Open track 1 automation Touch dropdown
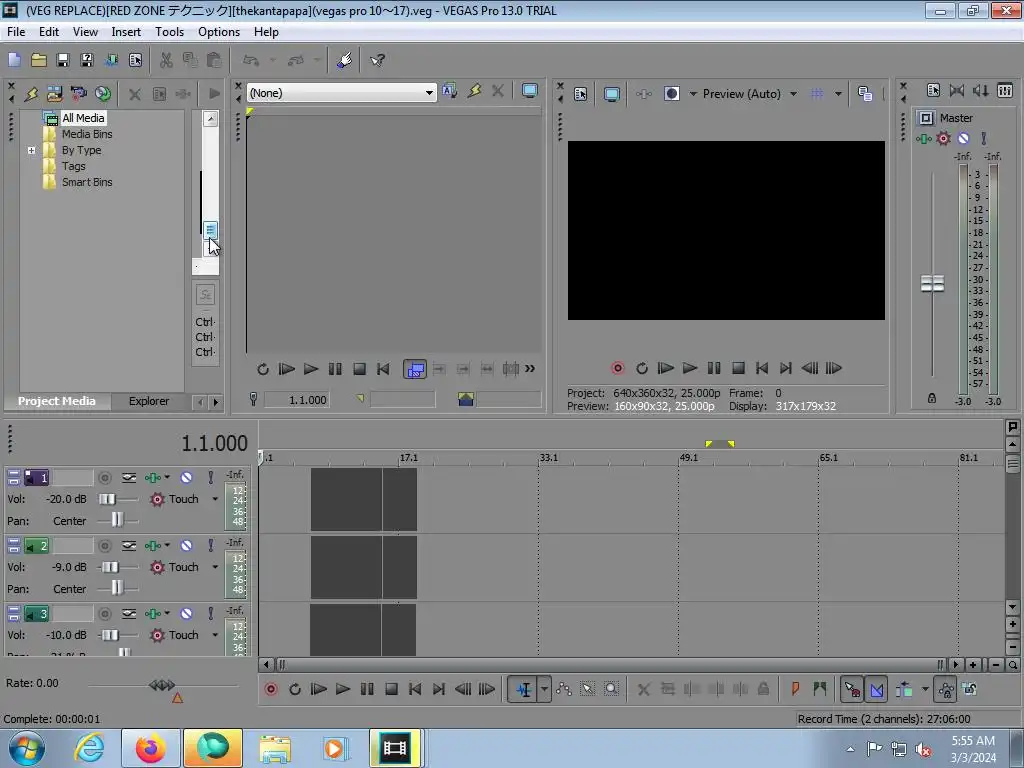Viewport: 1024px width, 768px height. (215, 499)
